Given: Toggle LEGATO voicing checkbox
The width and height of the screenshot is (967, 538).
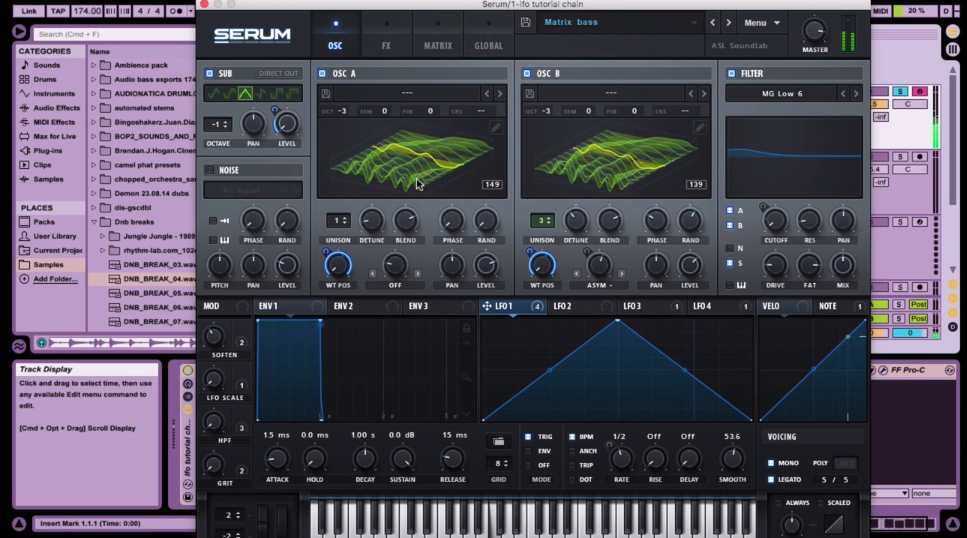Looking at the screenshot, I should point(771,479).
